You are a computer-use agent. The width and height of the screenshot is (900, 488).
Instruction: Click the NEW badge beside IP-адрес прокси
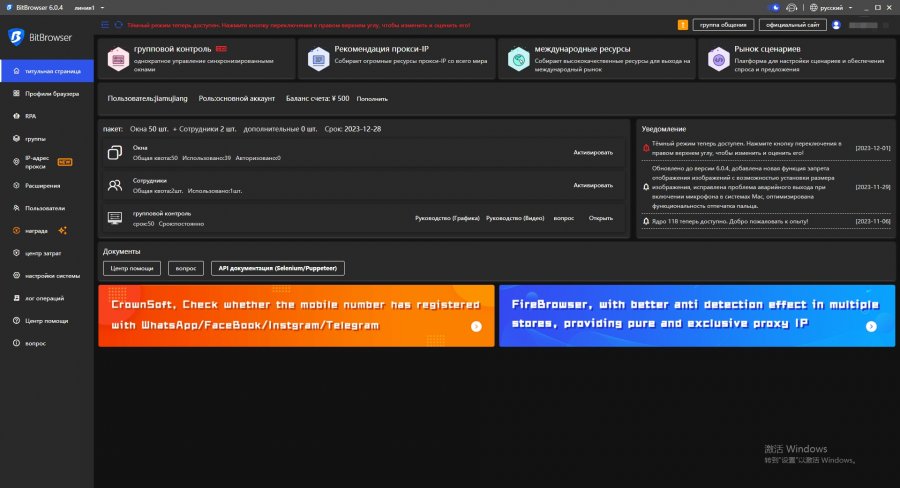(65, 162)
